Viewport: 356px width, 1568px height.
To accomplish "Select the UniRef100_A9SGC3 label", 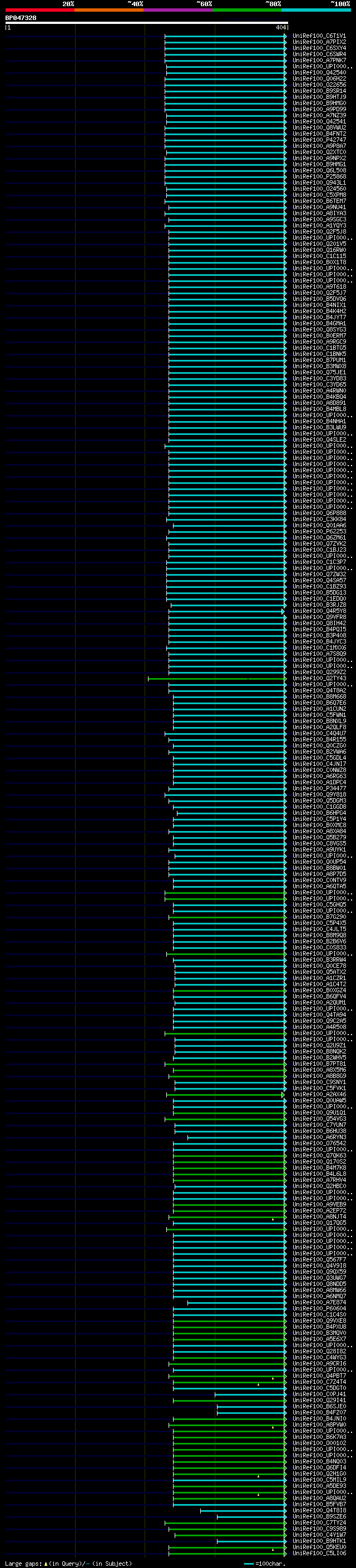I will tap(319, 219).
